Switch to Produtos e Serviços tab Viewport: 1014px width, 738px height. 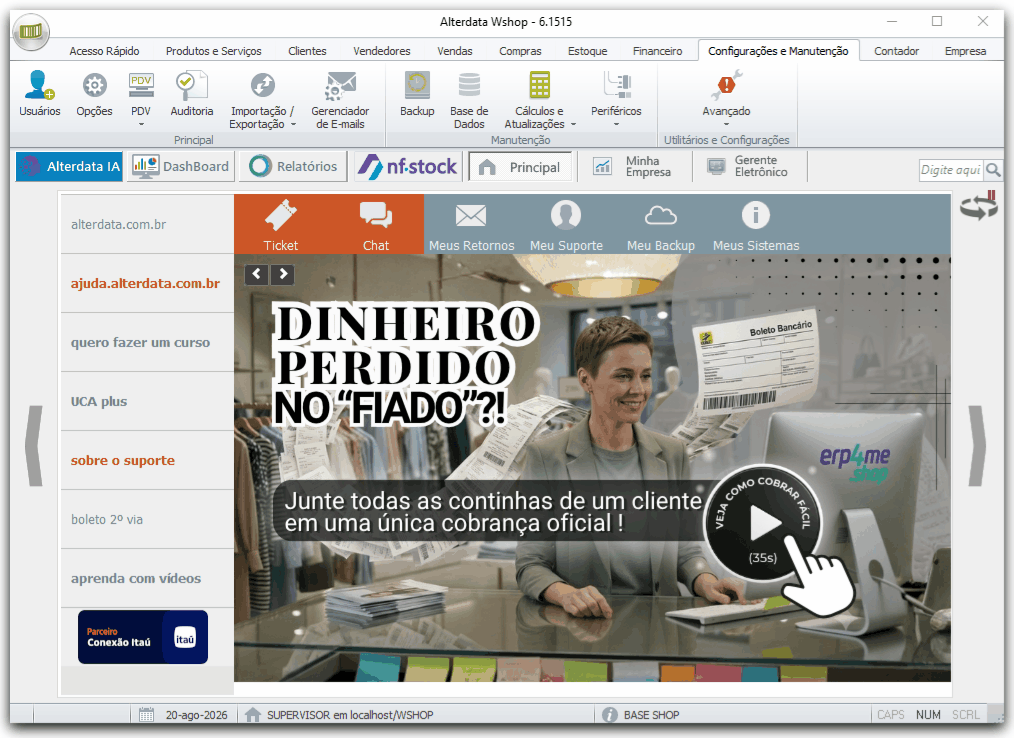[x=213, y=51]
